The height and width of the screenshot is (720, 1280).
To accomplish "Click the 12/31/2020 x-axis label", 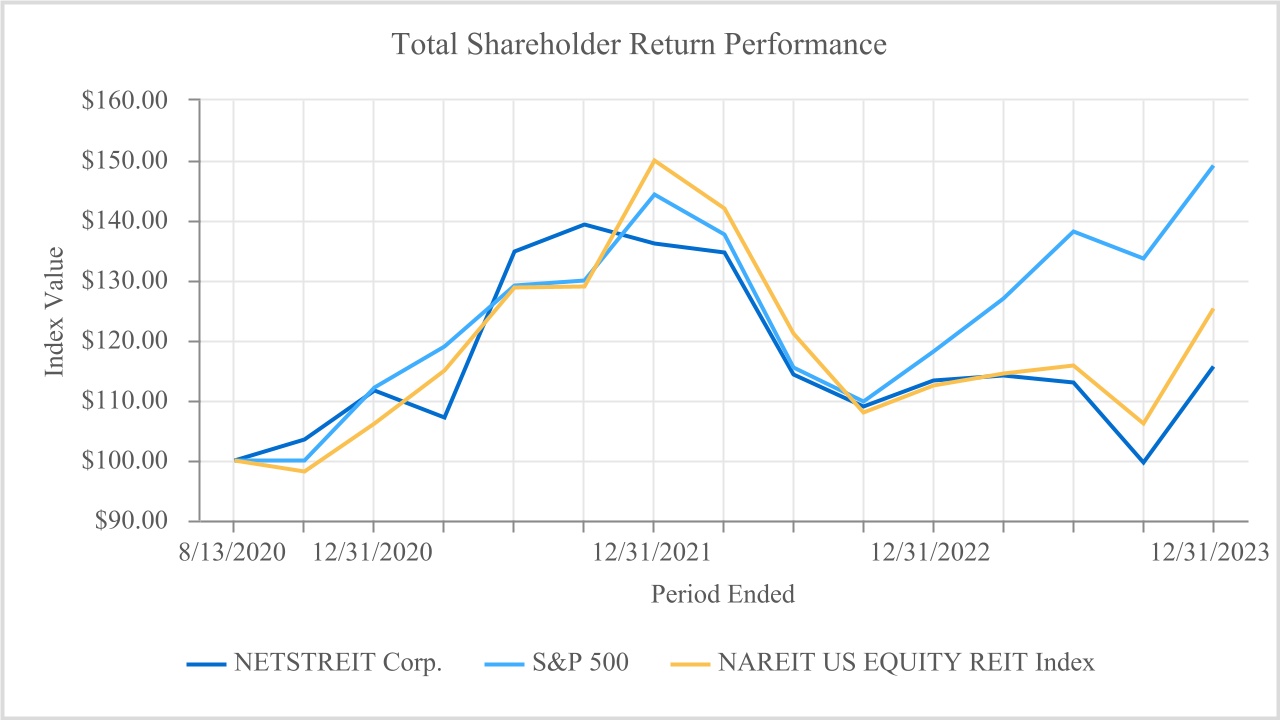I will coord(374,552).
